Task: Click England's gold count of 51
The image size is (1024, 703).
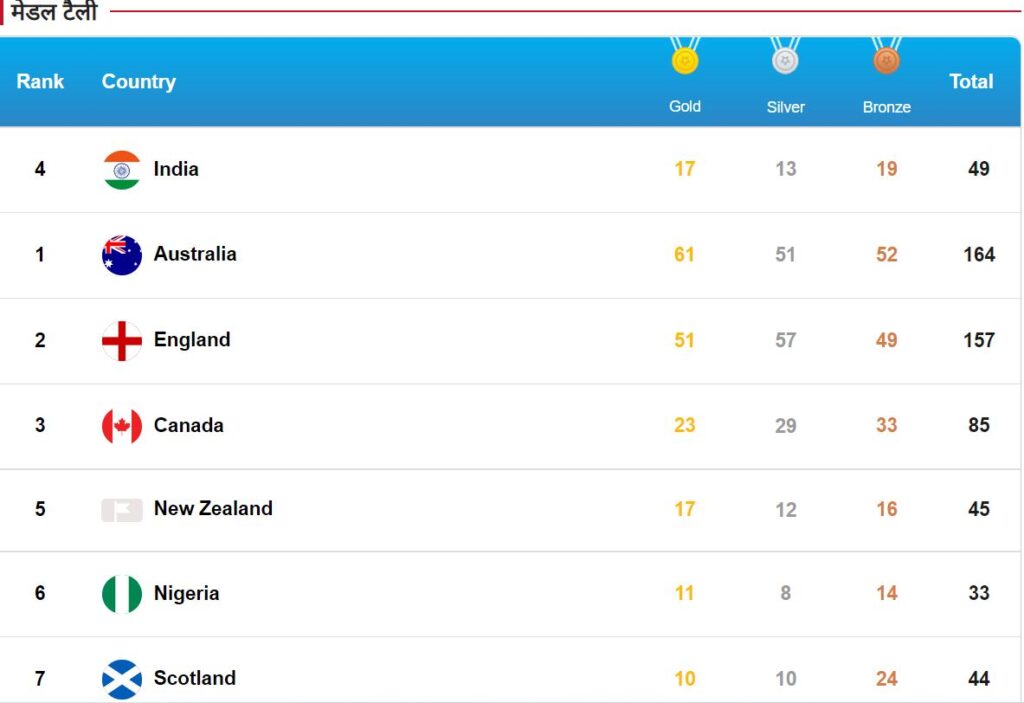Action: pyautogui.click(x=684, y=340)
